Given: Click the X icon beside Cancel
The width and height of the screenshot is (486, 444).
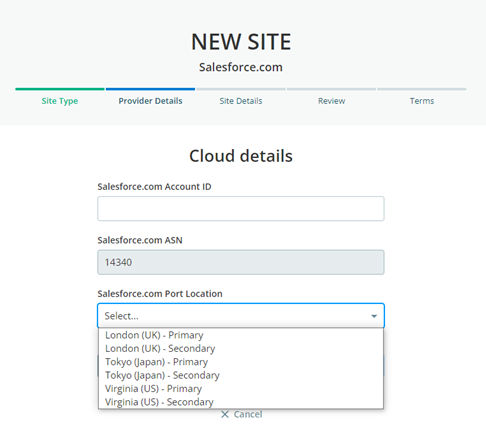Looking at the screenshot, I should [x=225, y=414].
